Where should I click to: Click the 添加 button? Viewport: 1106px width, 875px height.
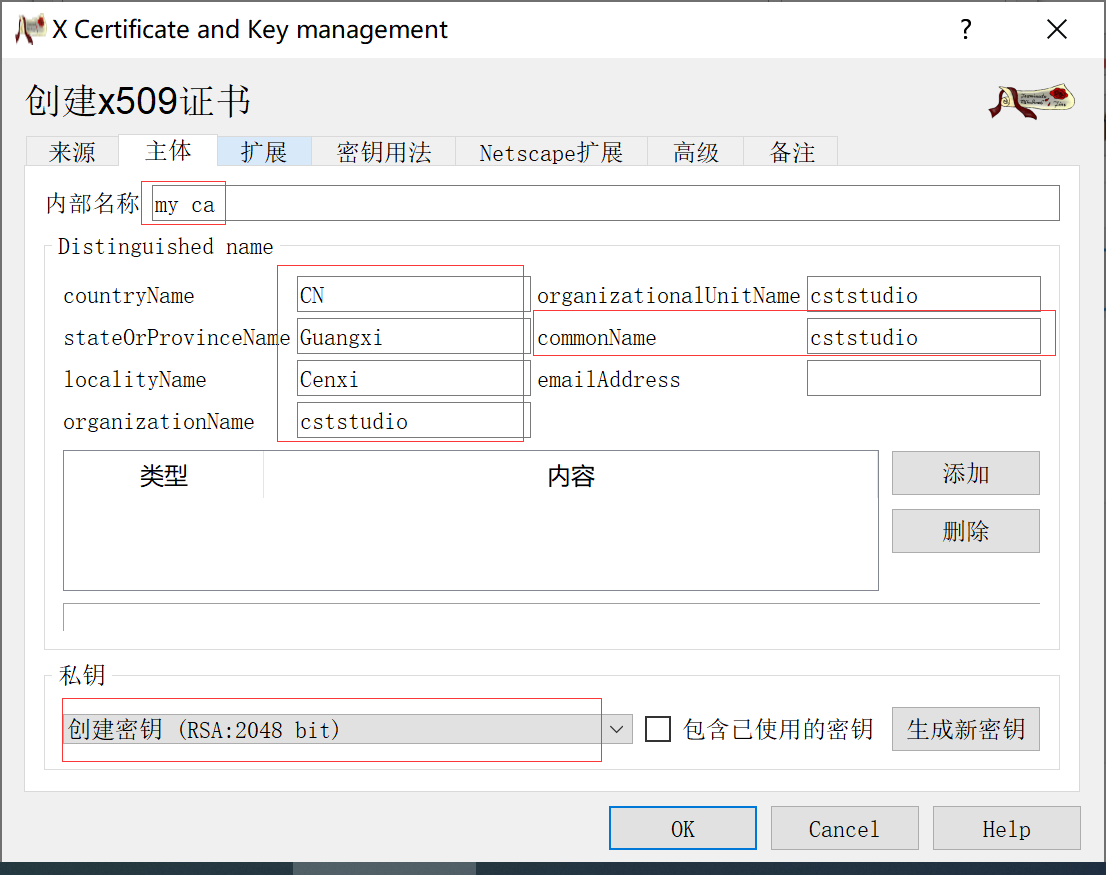point(966,473)
